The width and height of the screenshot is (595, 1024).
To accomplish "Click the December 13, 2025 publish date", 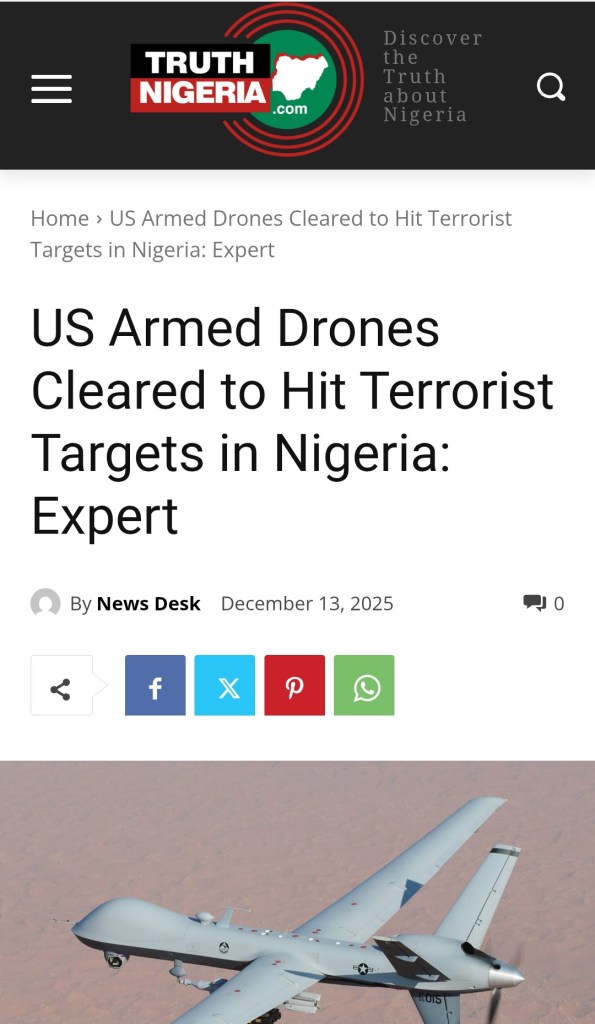I will point(307,603).
